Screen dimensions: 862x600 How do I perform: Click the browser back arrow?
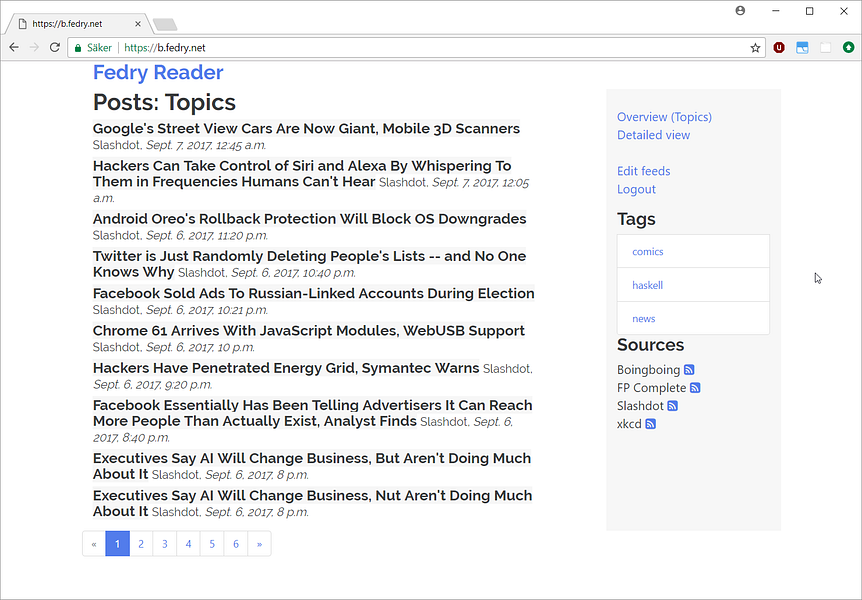(x=14, y=48)
